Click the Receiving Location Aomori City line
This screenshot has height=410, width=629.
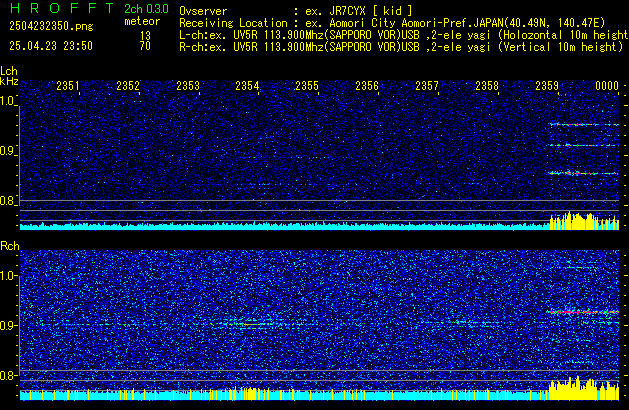click(x=392, y=23)
